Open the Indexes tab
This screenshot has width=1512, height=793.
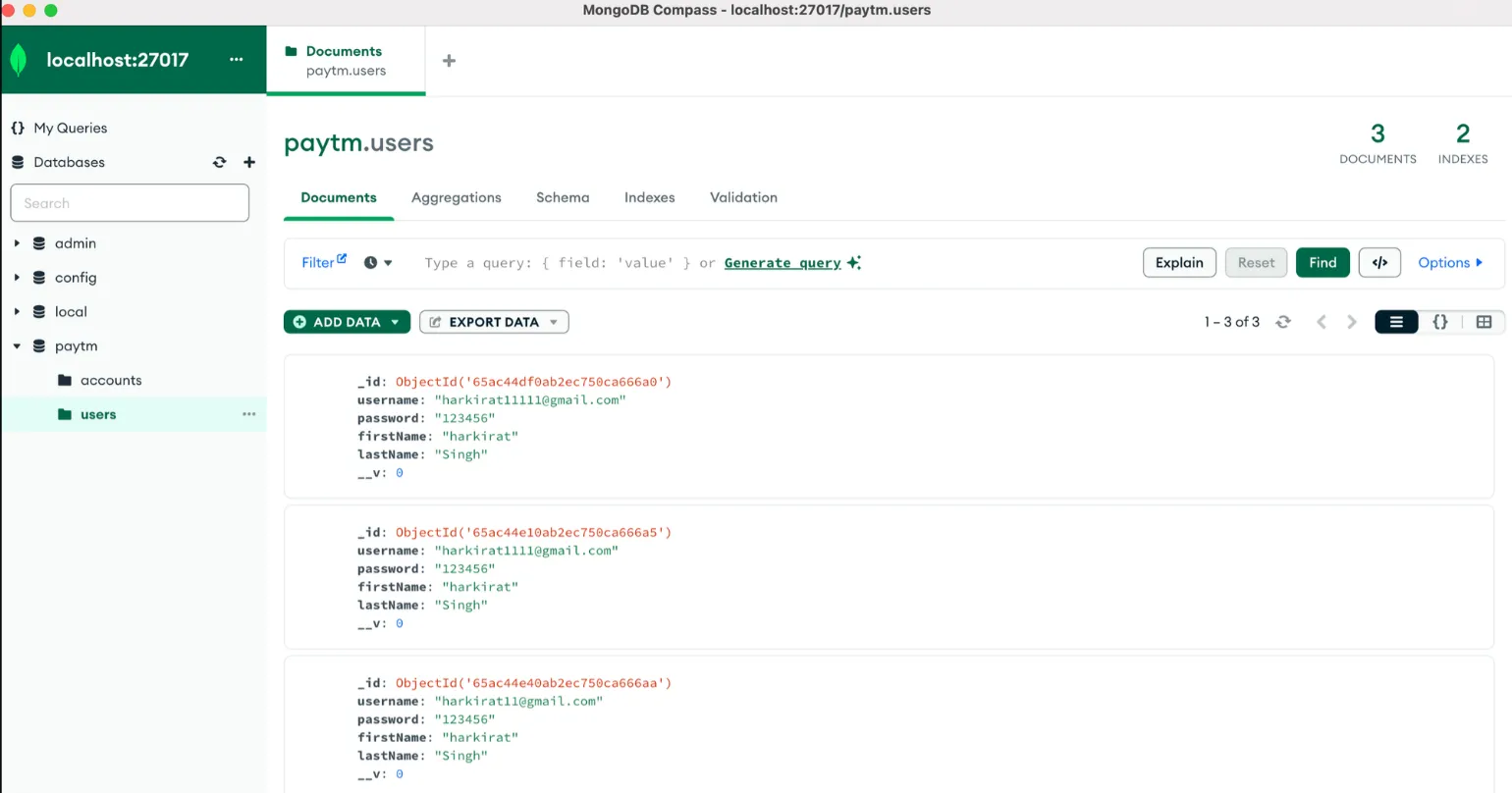[649, 197]
